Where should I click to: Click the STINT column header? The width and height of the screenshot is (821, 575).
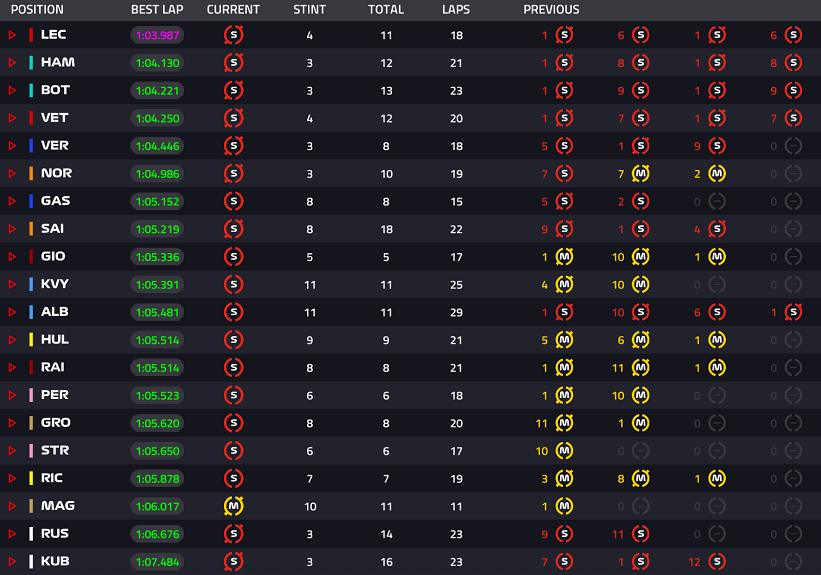tap(309, 10)
